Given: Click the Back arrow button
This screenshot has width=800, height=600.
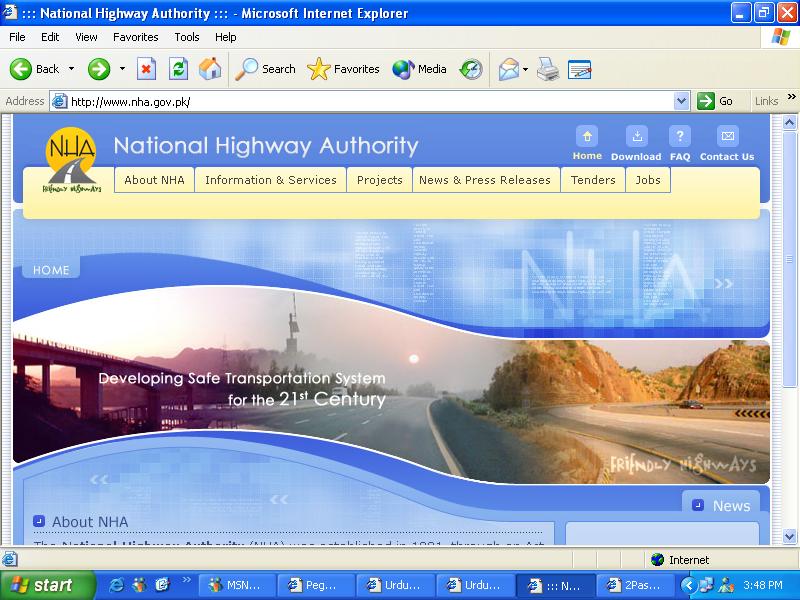Looking at the screenshot, I should coord(34,69).
